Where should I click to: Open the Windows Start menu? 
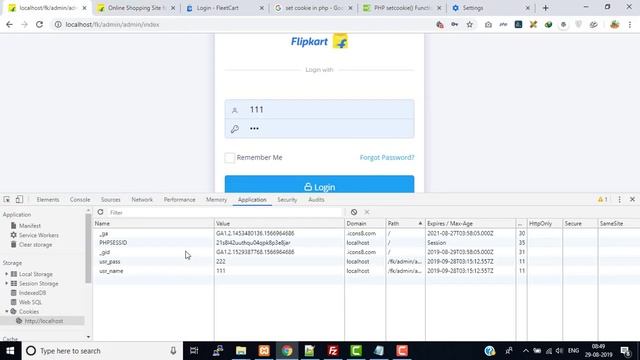point(10,351)
